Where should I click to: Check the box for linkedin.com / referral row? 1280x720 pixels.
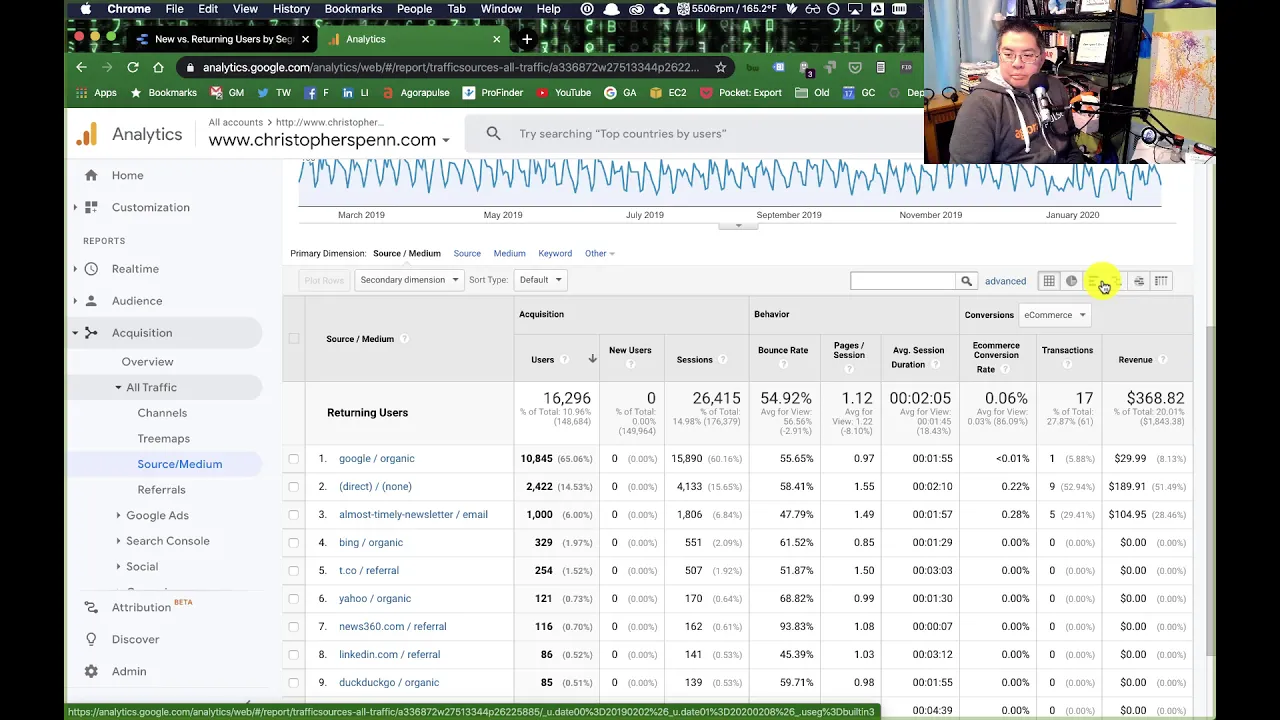click(293, 655)
